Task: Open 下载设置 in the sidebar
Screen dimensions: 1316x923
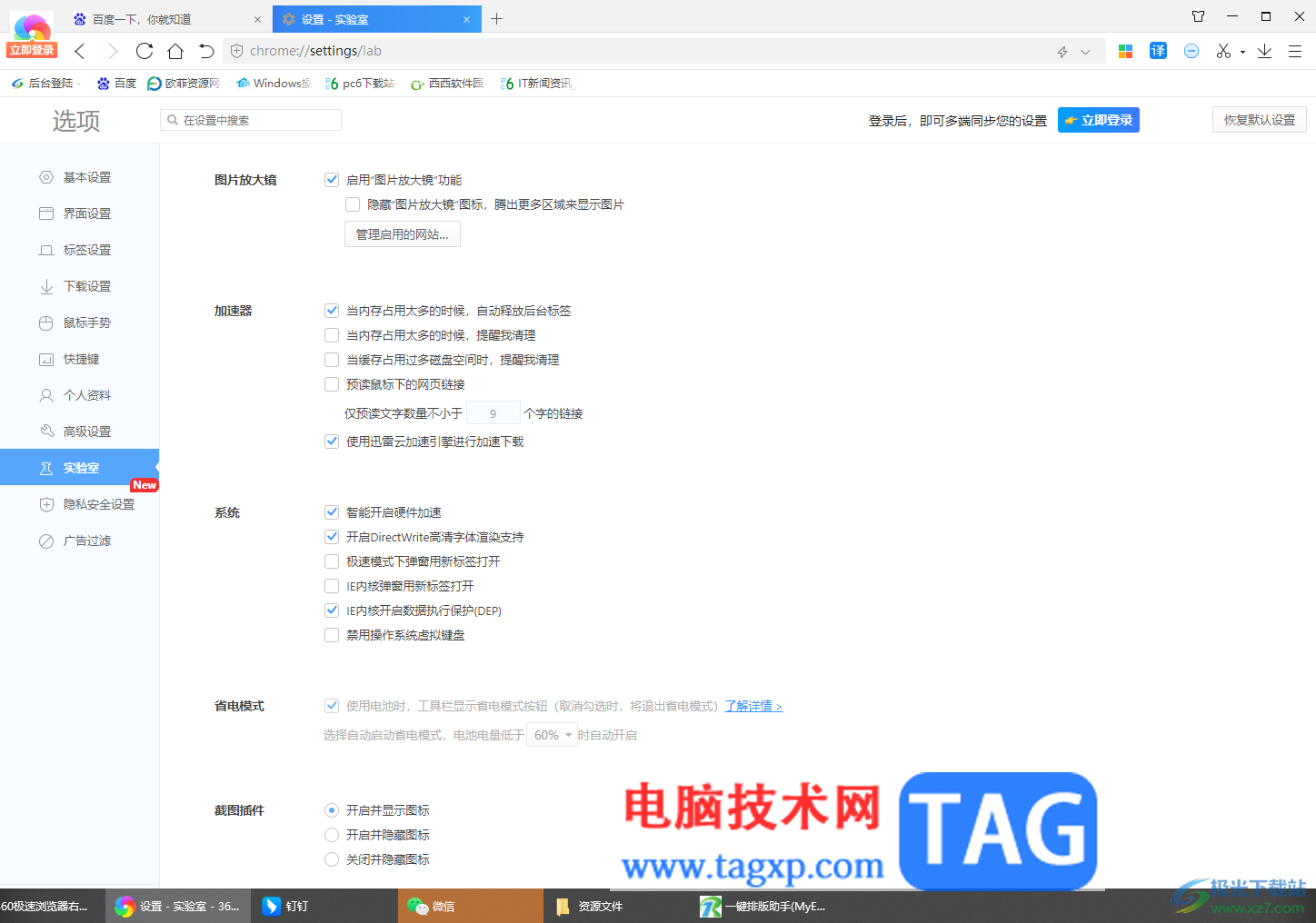Action: point(79,286)
